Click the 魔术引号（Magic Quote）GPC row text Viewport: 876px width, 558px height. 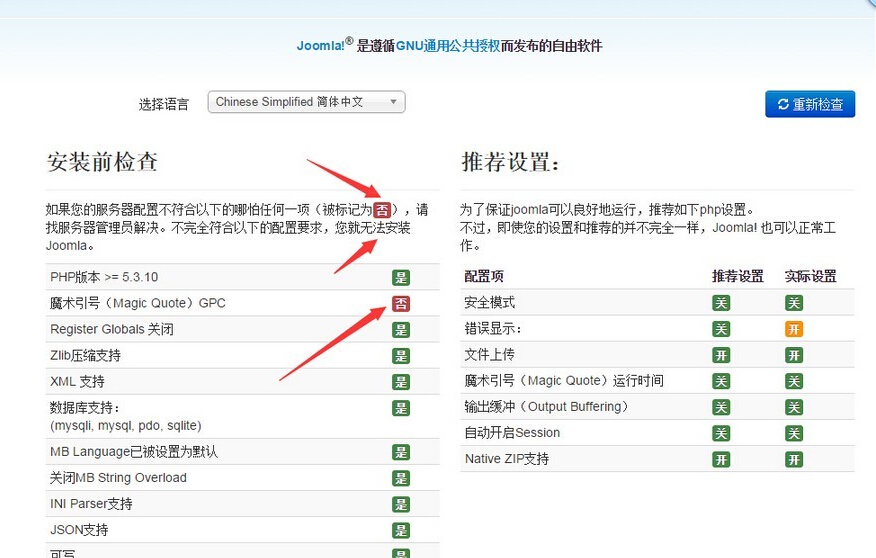click(x=137, y=303)
